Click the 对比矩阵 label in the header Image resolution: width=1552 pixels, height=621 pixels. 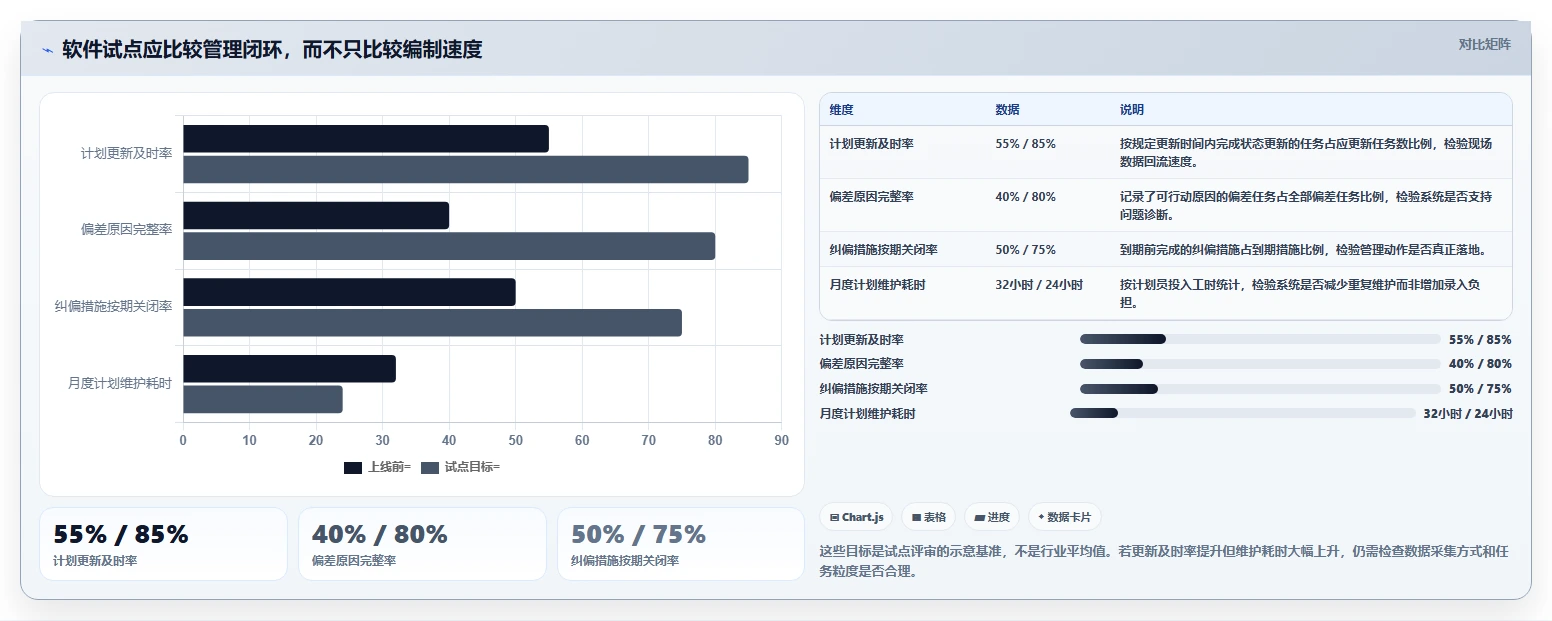pos(1484,44)
